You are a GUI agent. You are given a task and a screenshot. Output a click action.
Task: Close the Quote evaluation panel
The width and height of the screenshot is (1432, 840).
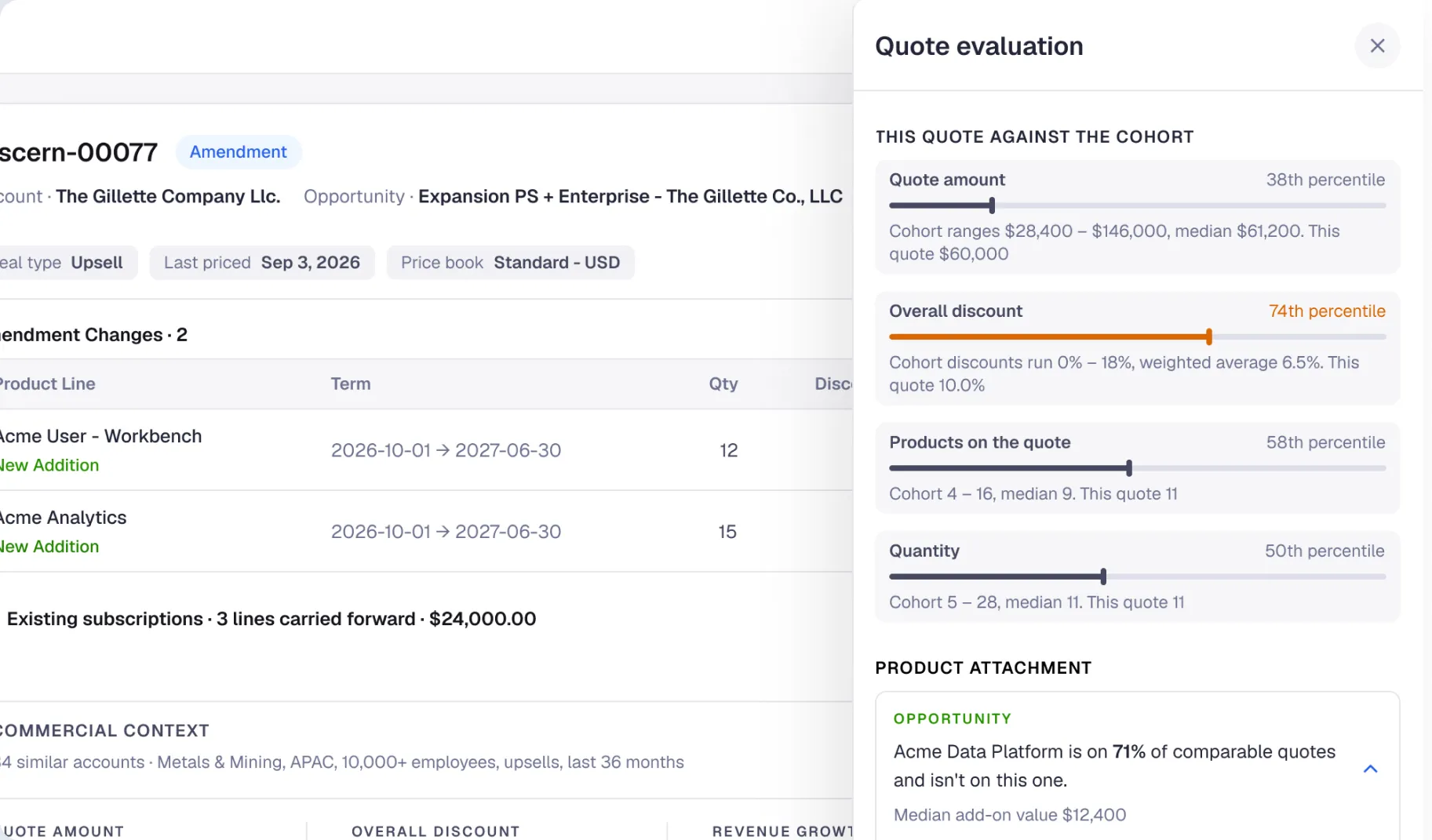1377,45
